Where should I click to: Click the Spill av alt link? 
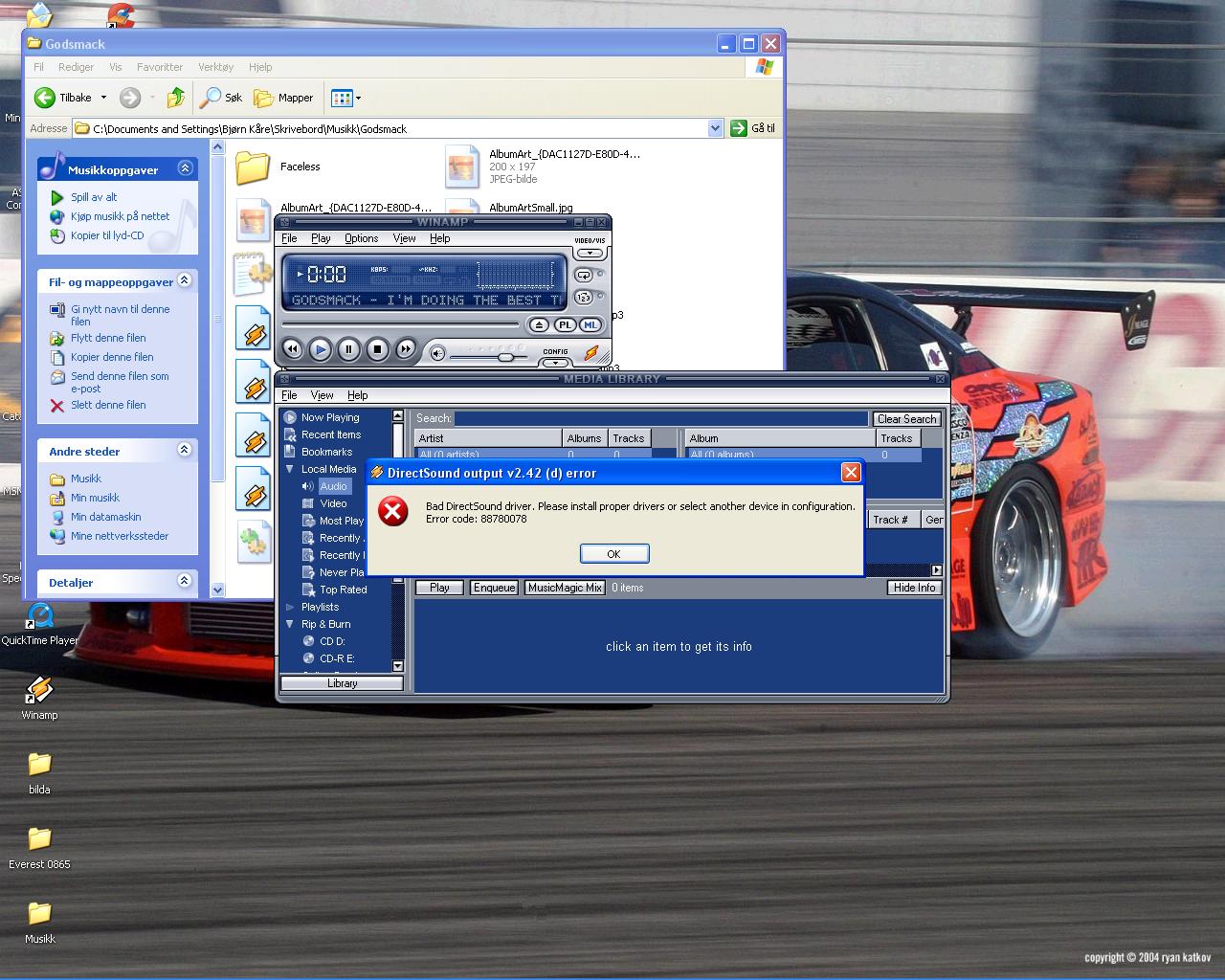point(94,197)
